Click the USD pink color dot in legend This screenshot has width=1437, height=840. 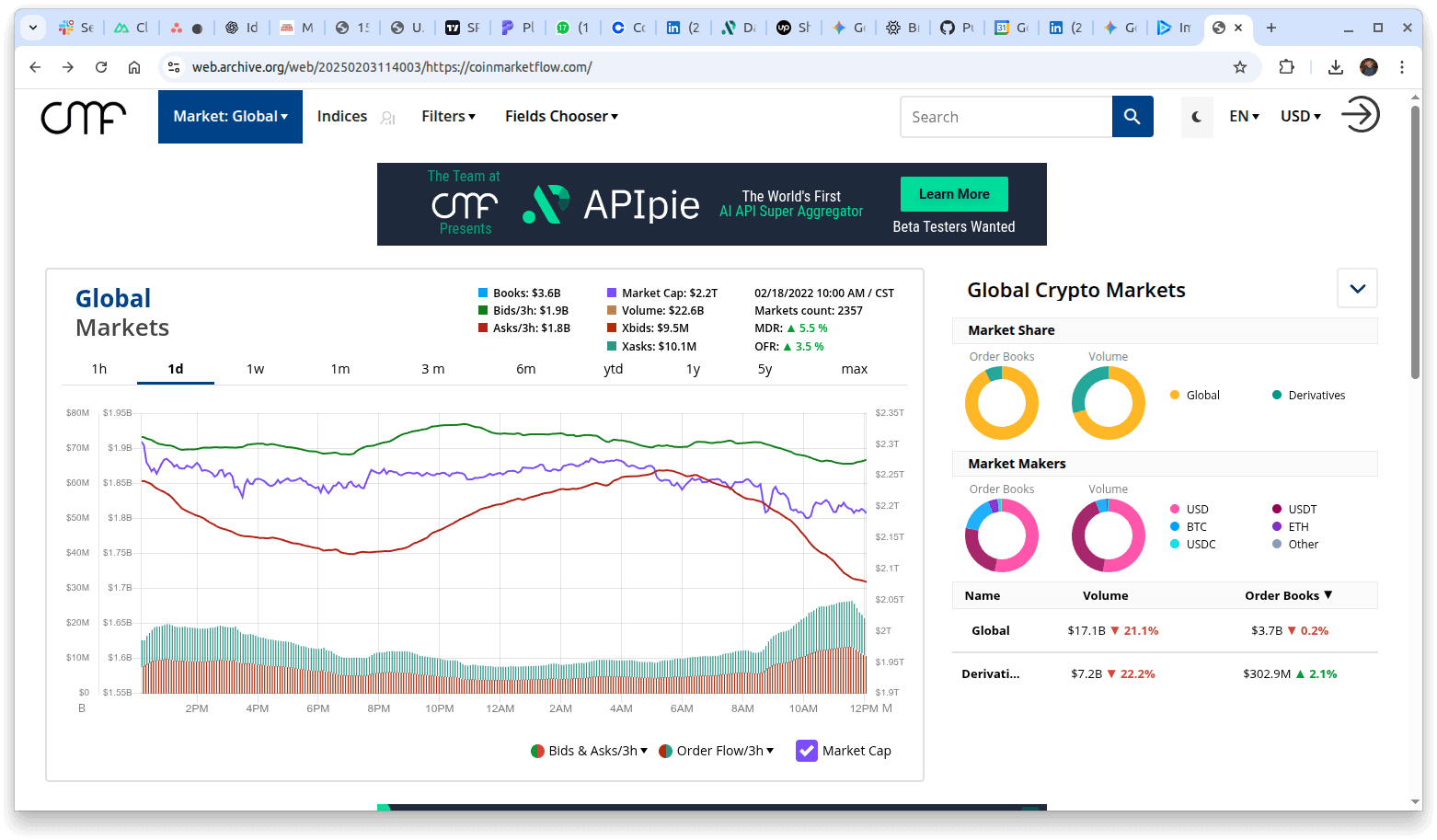[1175, 509]
